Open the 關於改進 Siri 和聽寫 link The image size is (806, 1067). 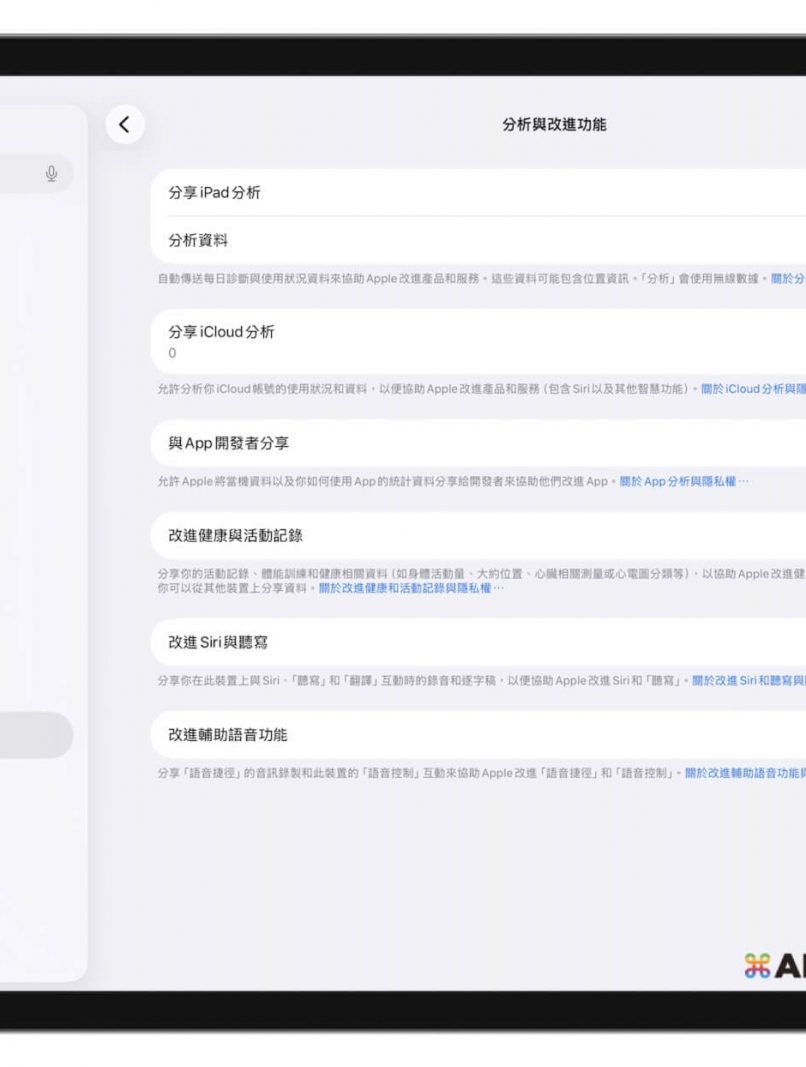click(x=748, y=681)
